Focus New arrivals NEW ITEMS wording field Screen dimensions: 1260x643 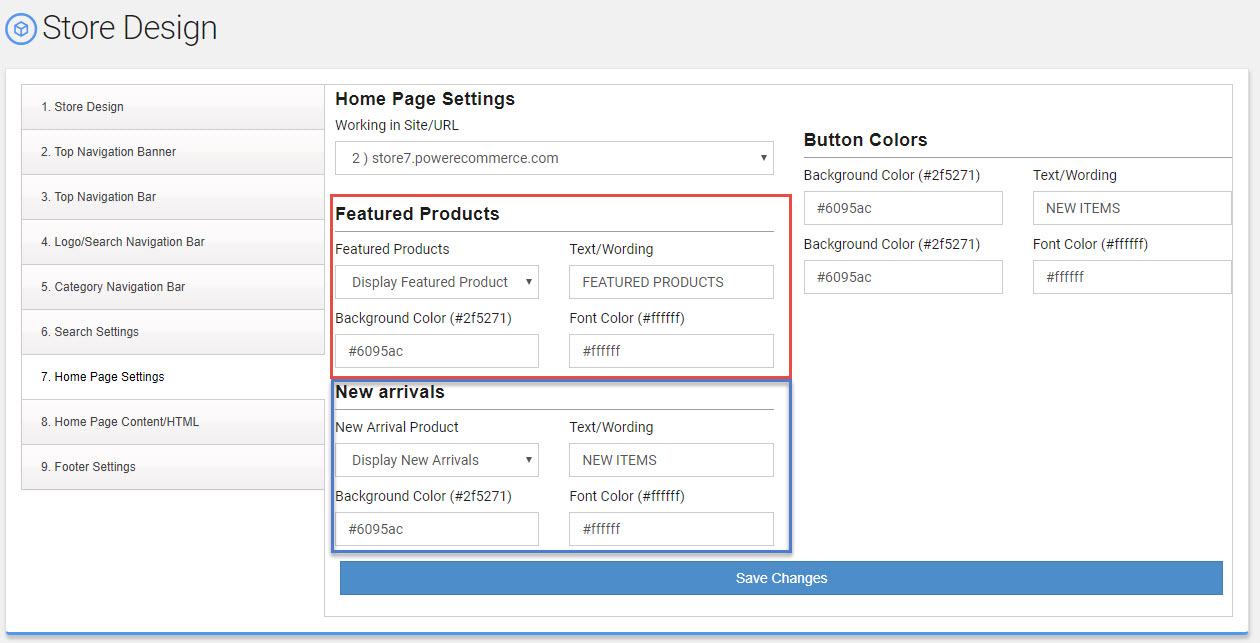671,460
